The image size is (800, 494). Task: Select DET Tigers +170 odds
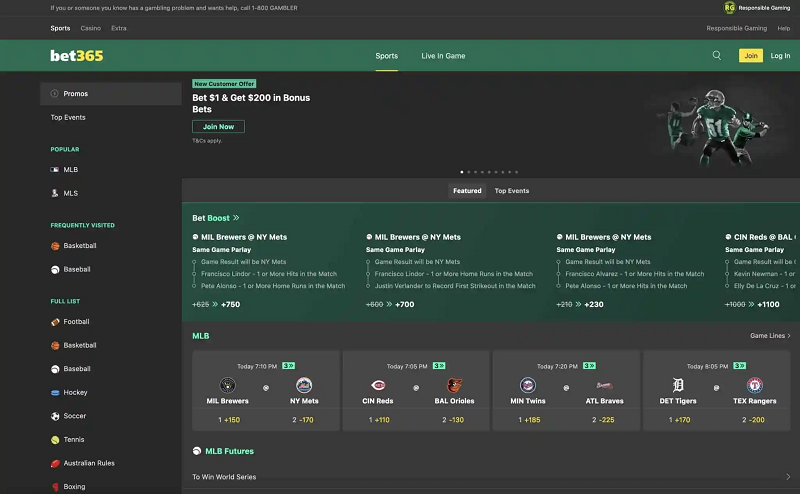[x=679, y=420]
